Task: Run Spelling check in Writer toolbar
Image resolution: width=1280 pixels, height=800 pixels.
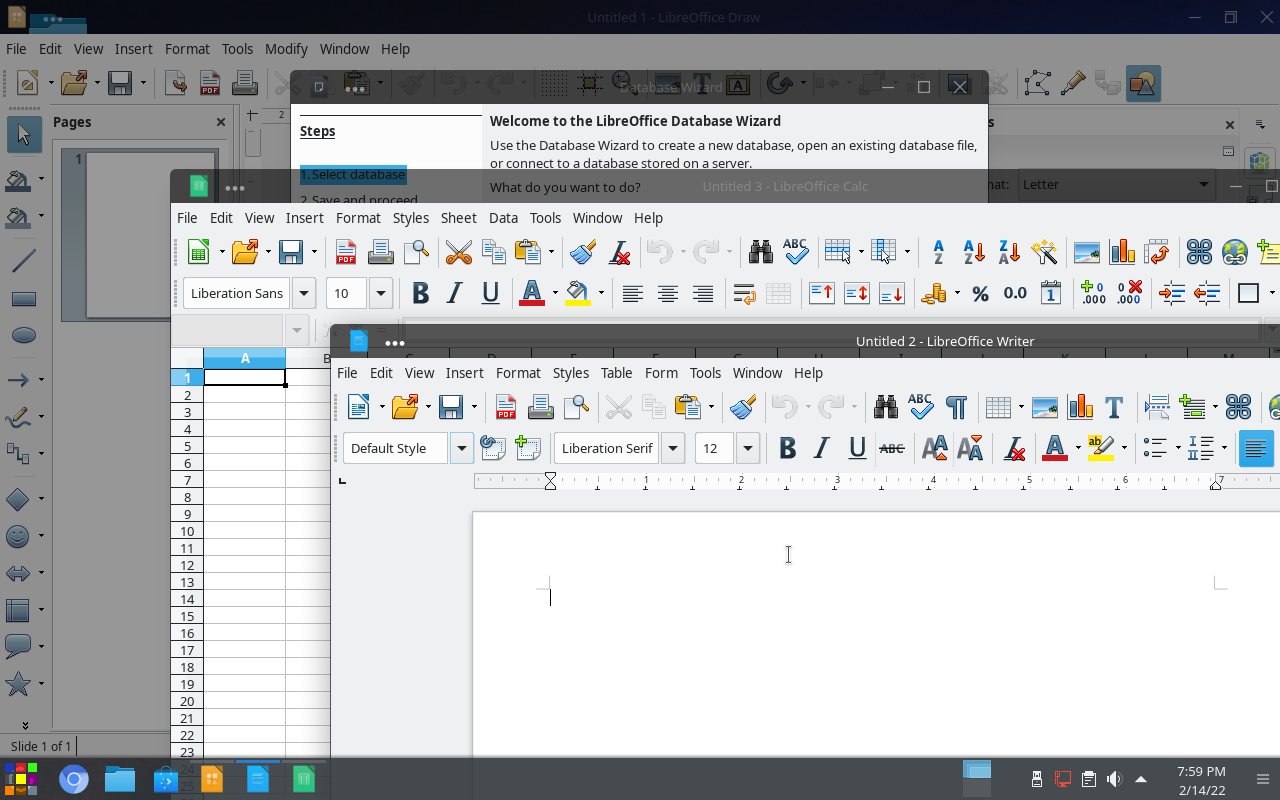Action: [921, 407]
